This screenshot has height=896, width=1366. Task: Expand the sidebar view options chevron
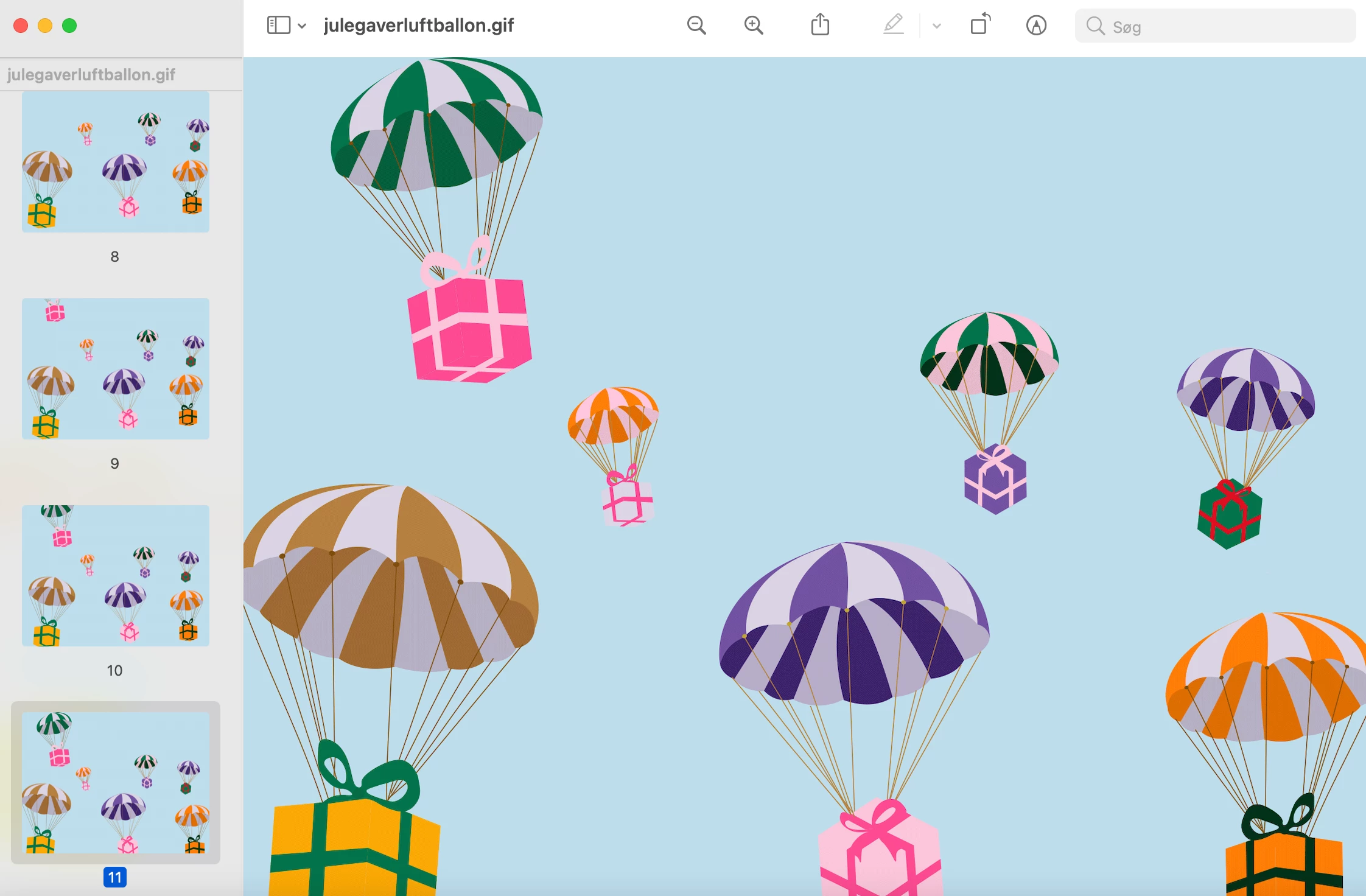(302, 26)
